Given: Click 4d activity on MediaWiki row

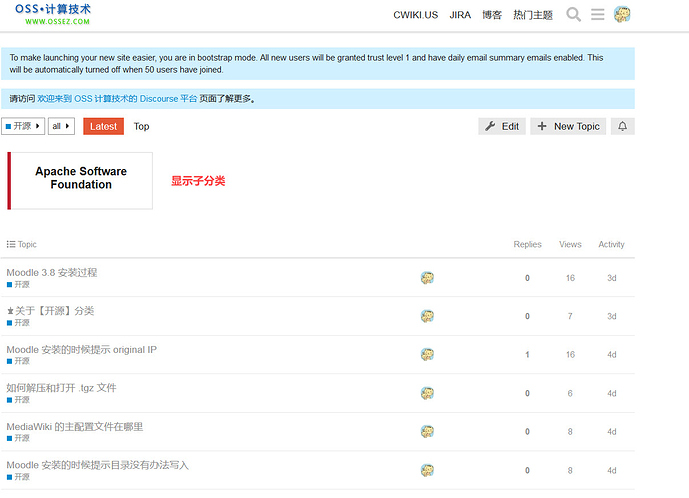Looking at the screenshot, I should point(612,432).
